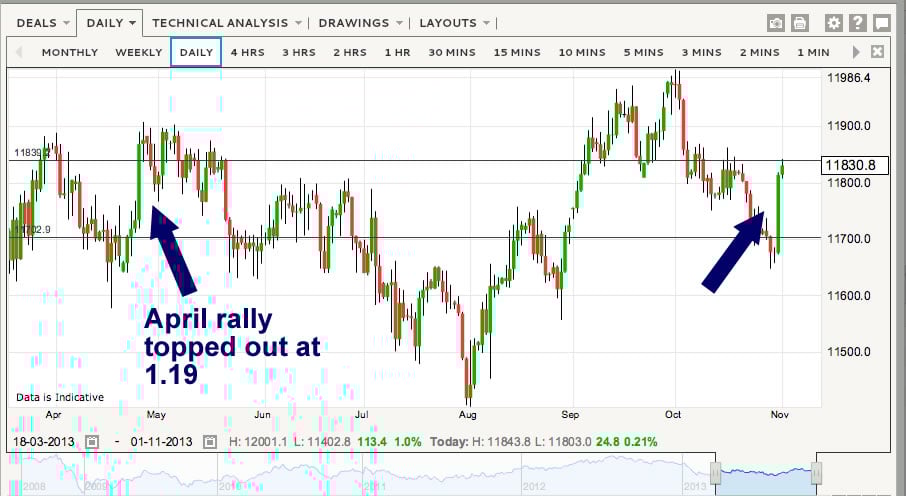Print the chart using printer icon

800,22
